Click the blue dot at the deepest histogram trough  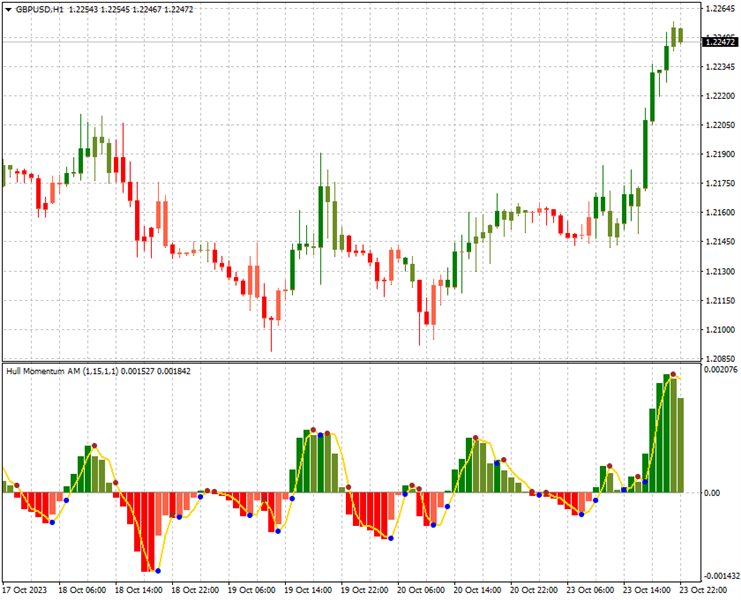pos(158,571)
